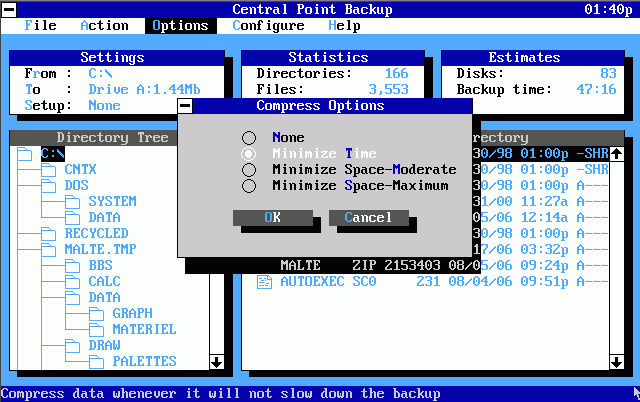Open the Options menu

click(180, 26)
